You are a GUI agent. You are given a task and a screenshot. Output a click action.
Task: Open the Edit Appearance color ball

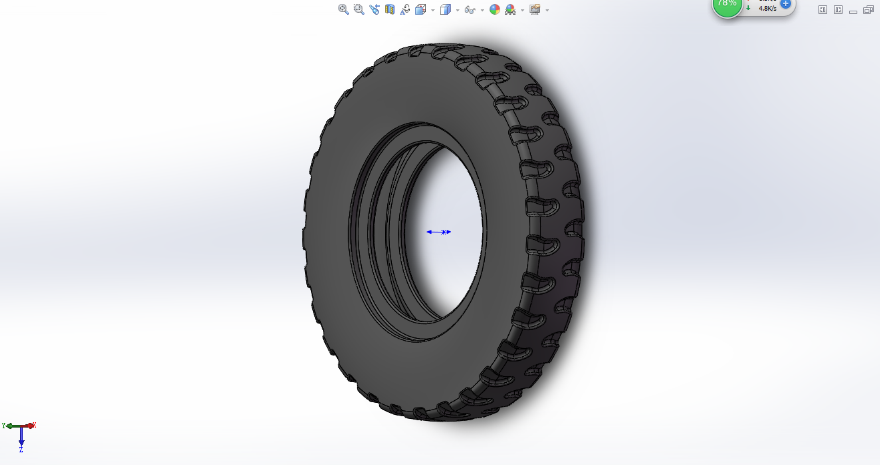coord(494,10)
